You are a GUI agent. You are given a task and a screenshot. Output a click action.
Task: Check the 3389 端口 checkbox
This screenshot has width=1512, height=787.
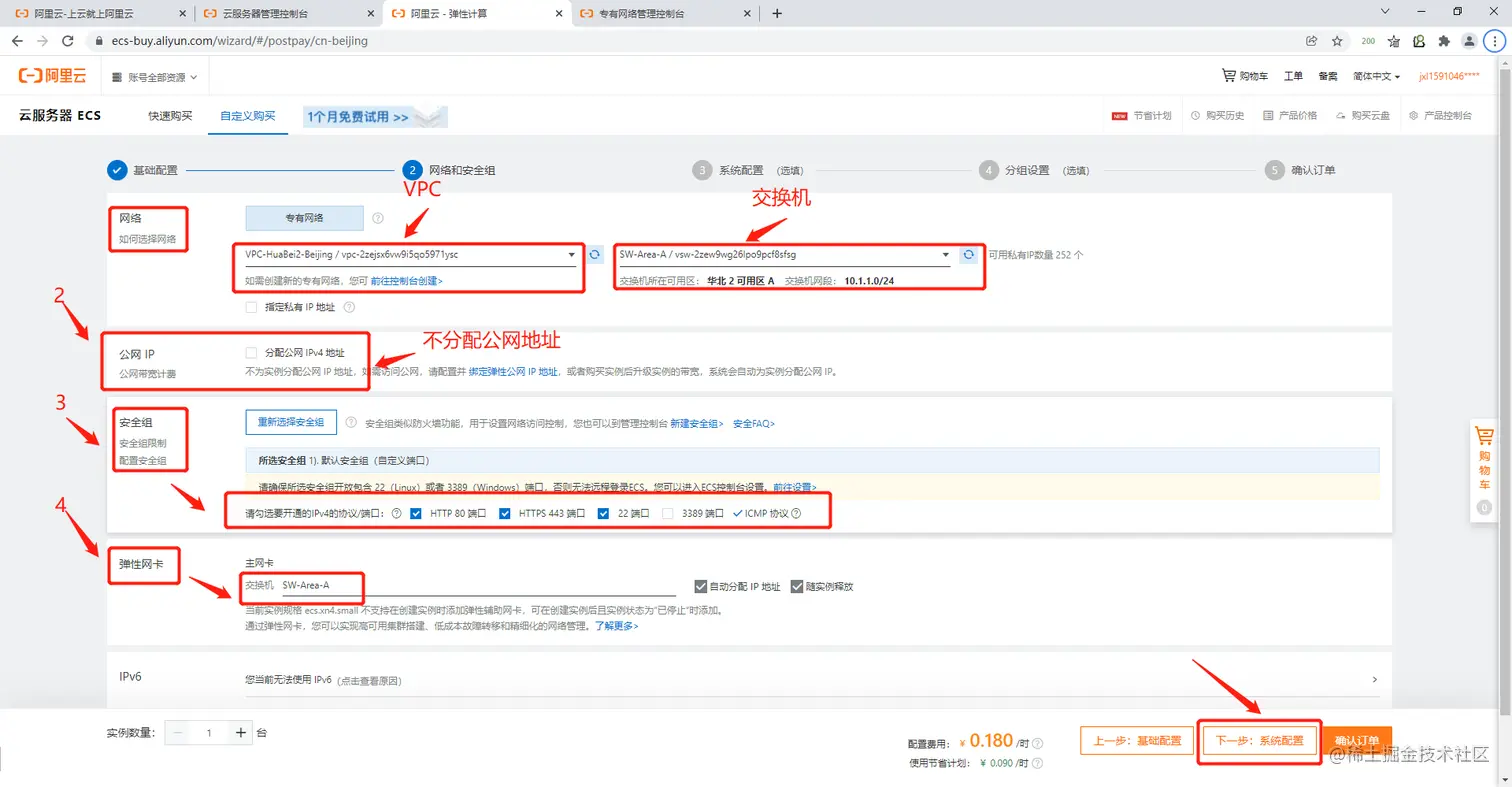[x=667, y=513]
